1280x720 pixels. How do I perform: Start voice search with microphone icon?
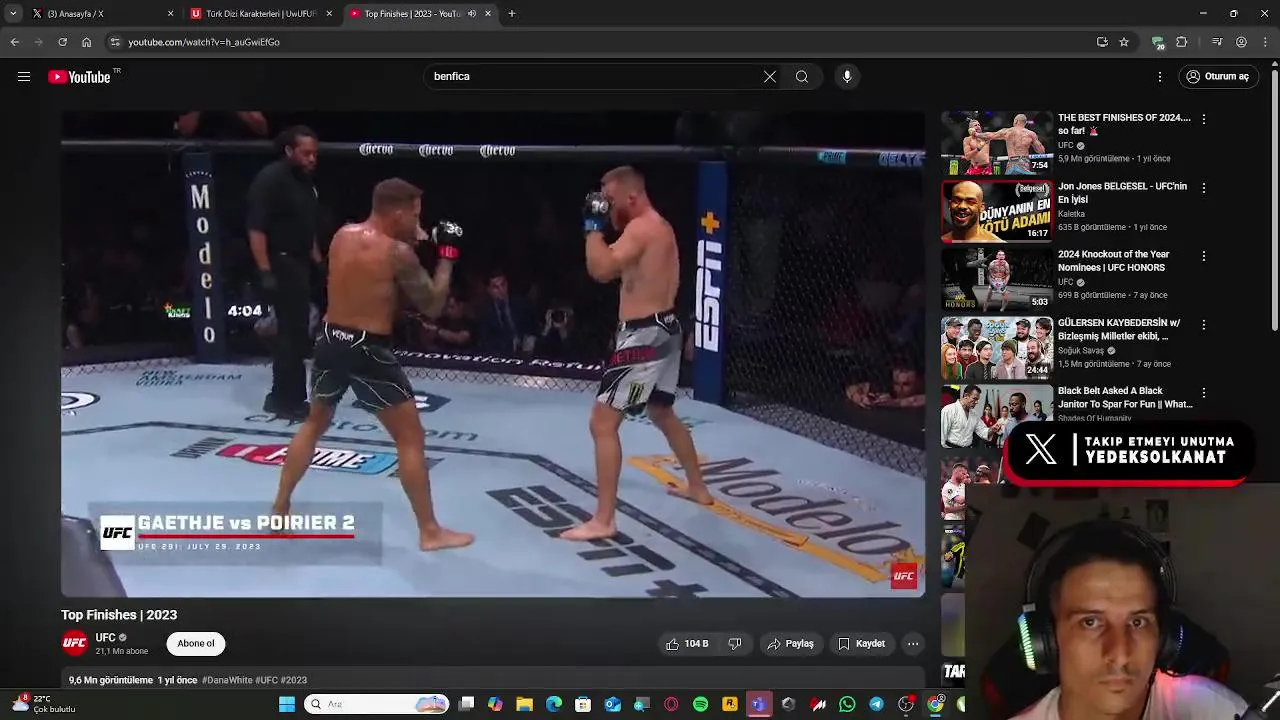coord(847,77)
